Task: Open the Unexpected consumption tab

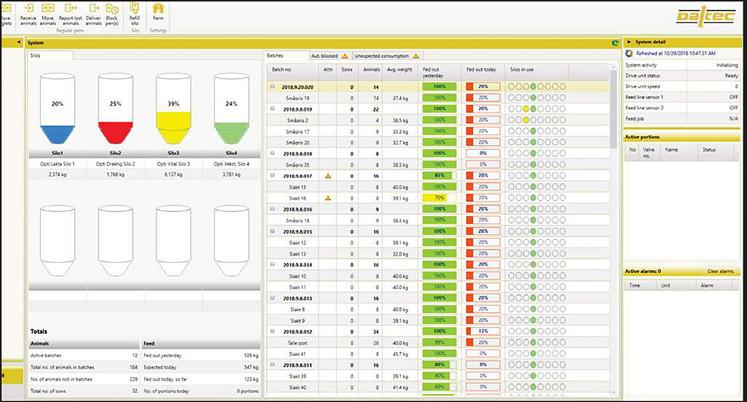Action: click(x=387, y=56)
